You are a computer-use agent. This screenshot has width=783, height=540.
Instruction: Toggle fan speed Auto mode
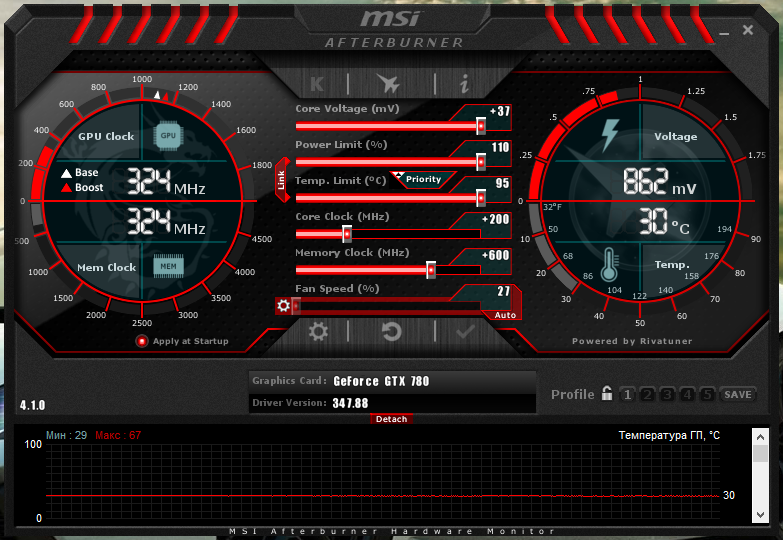coord(505,315)
